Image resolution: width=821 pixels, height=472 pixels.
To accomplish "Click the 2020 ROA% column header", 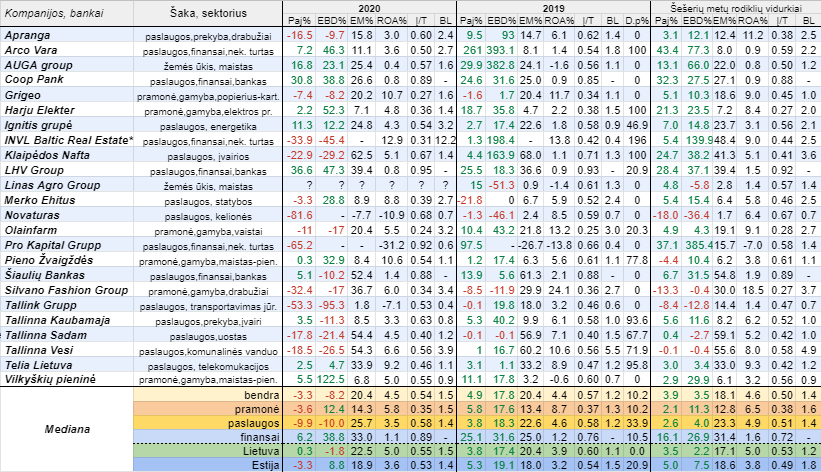I will coord(392,21).
